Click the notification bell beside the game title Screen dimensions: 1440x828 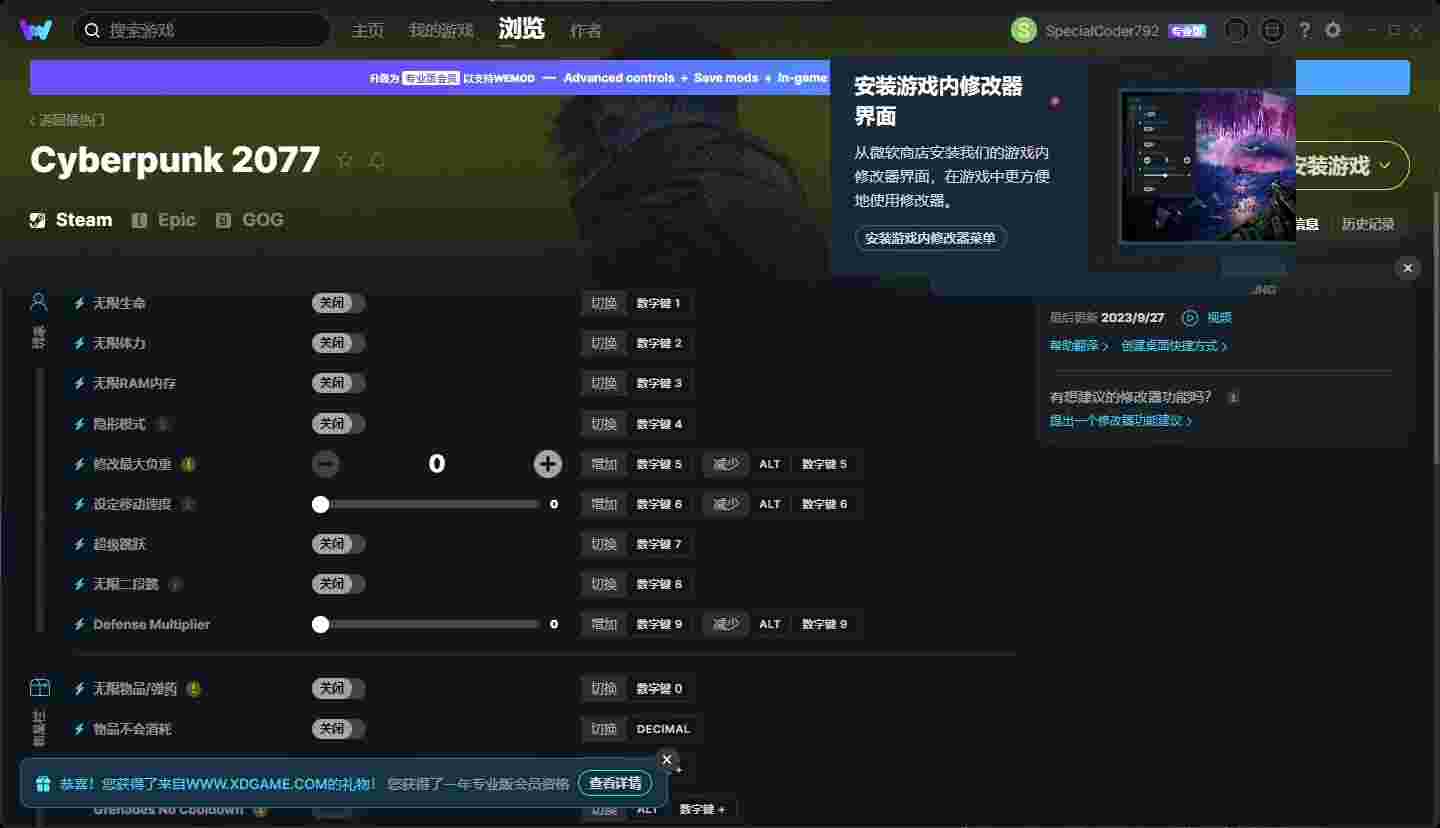(x=377, y=161)
